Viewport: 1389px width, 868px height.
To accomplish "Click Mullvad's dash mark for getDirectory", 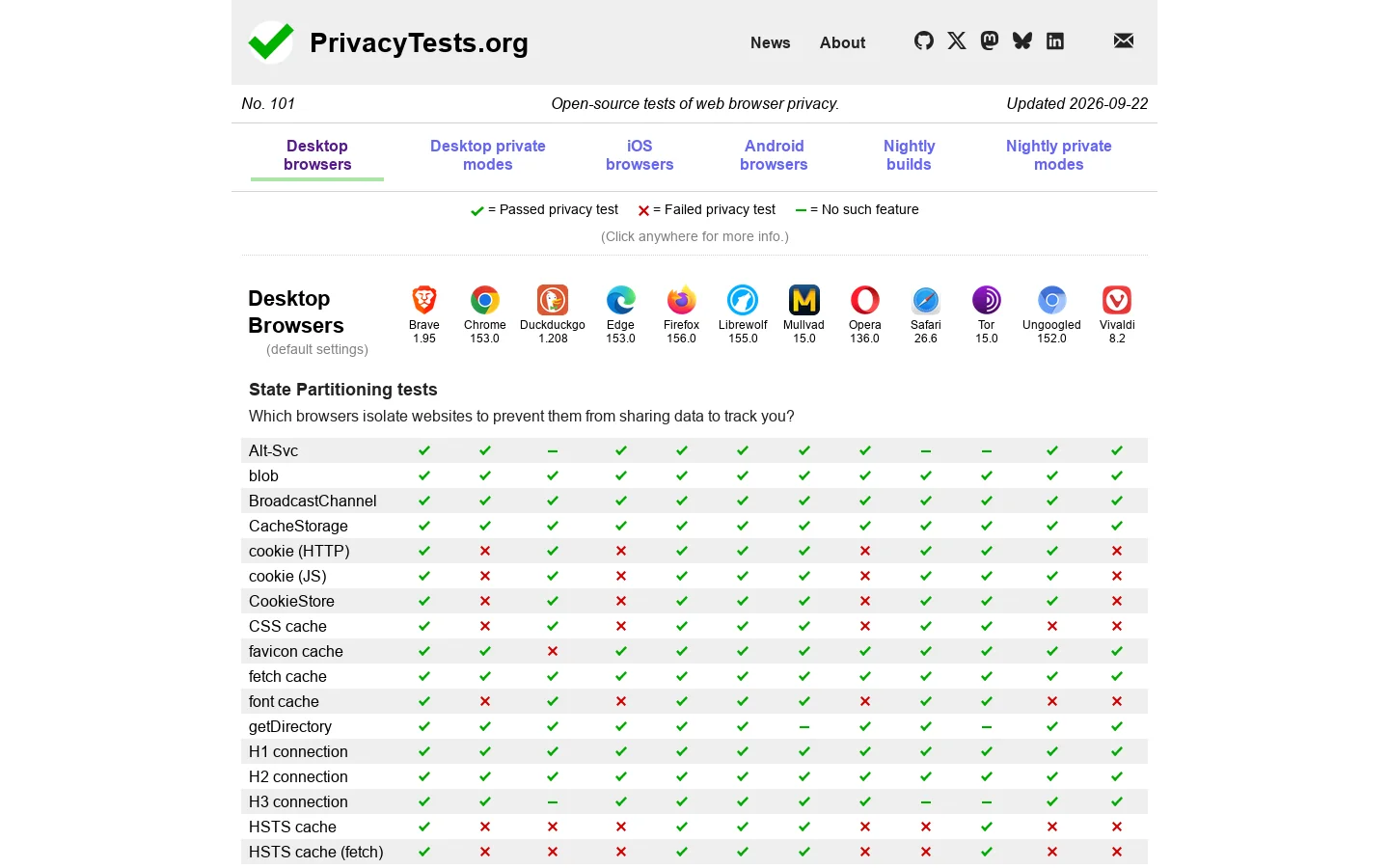I will [804, 726].
